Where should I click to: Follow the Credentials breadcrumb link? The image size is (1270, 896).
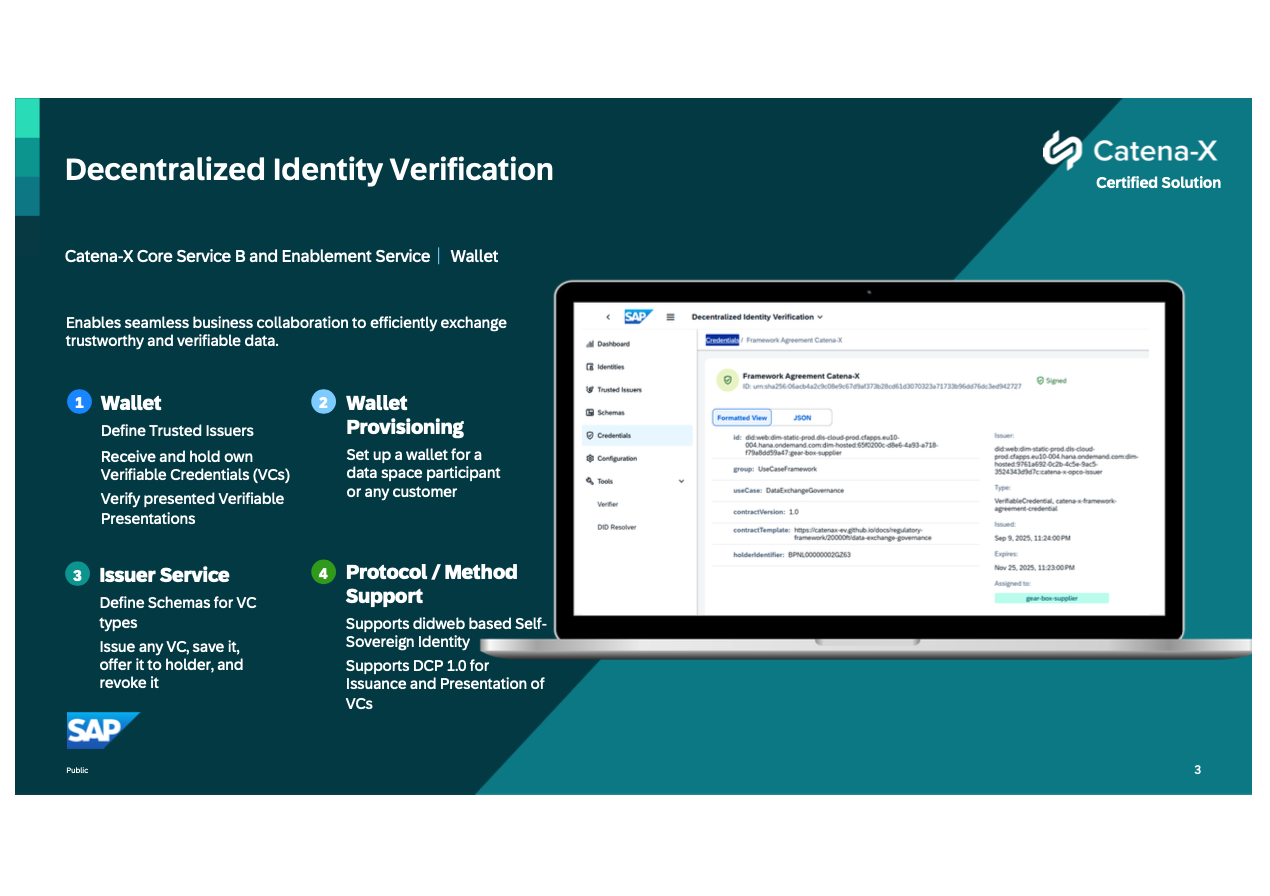[x=722, y=340]
